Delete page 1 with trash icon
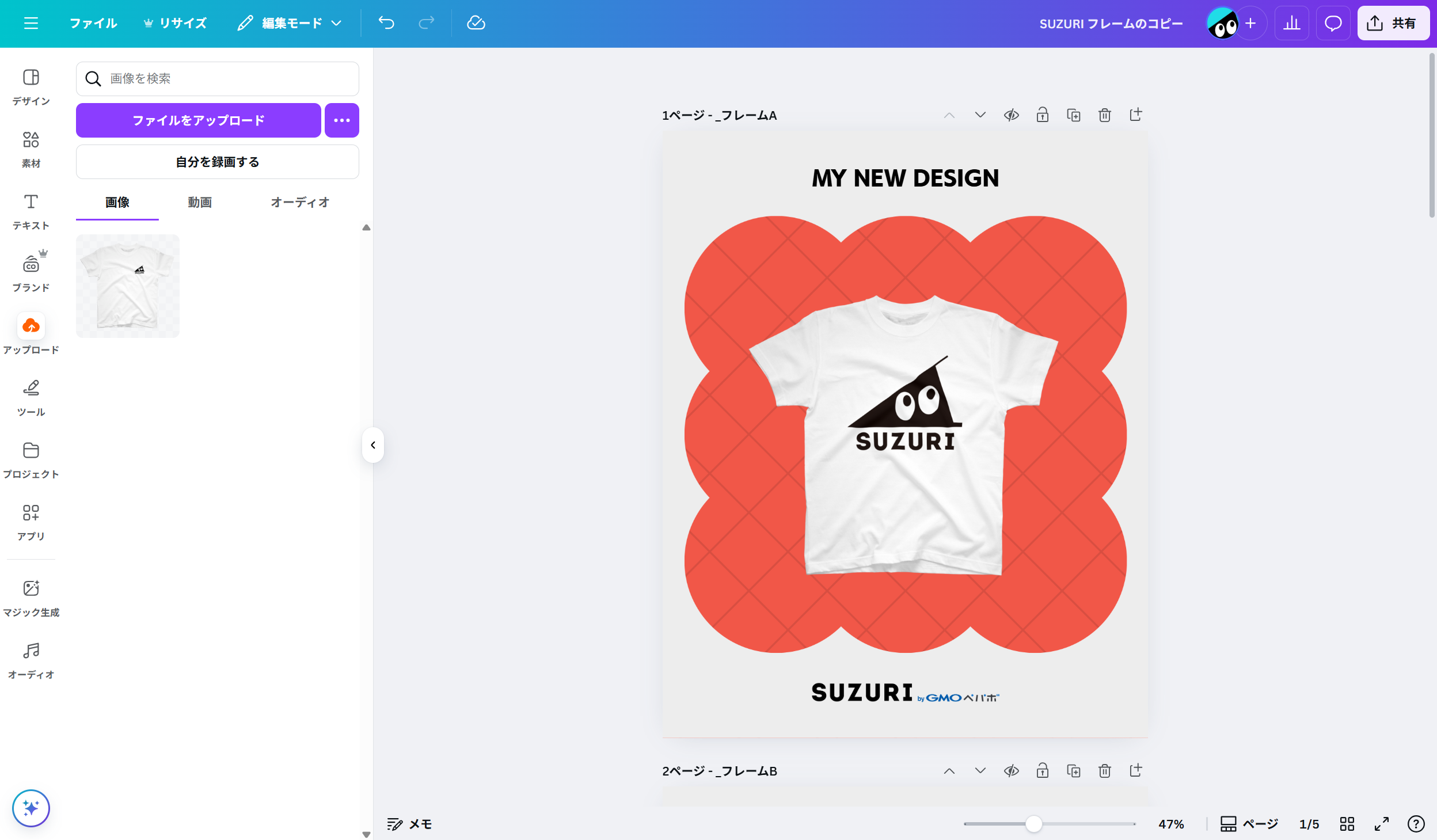The width and height of the screenshot is (1437, 840). pos(1105,115)
